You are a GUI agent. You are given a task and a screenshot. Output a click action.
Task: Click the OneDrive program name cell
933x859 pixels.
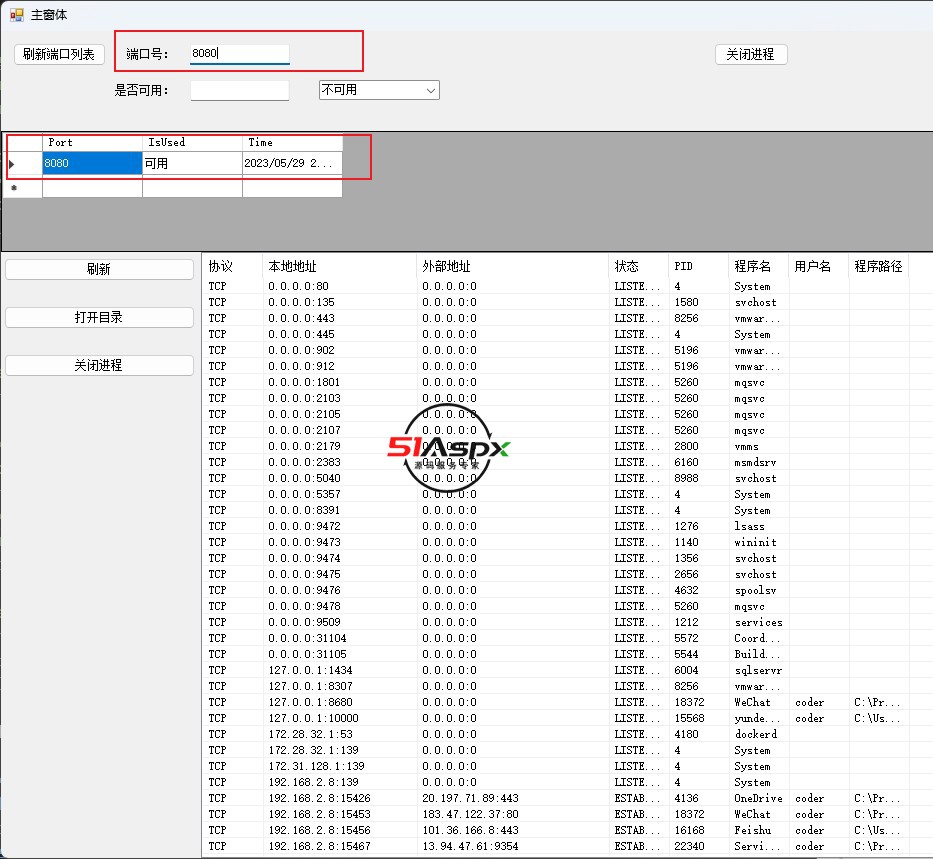click(758, 798)
